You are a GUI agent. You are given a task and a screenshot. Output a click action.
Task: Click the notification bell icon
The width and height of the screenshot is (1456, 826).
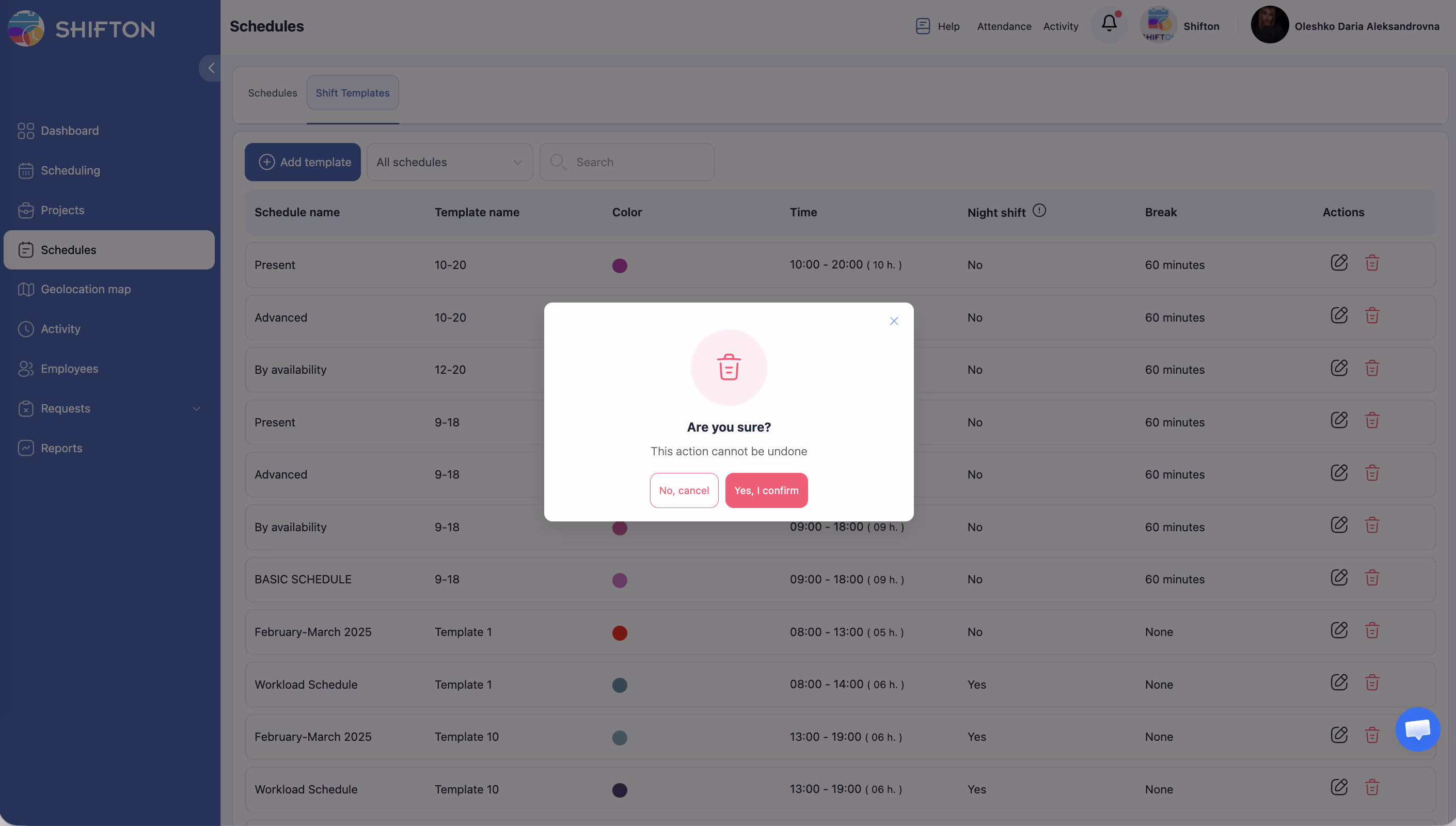click(1109, 24)
